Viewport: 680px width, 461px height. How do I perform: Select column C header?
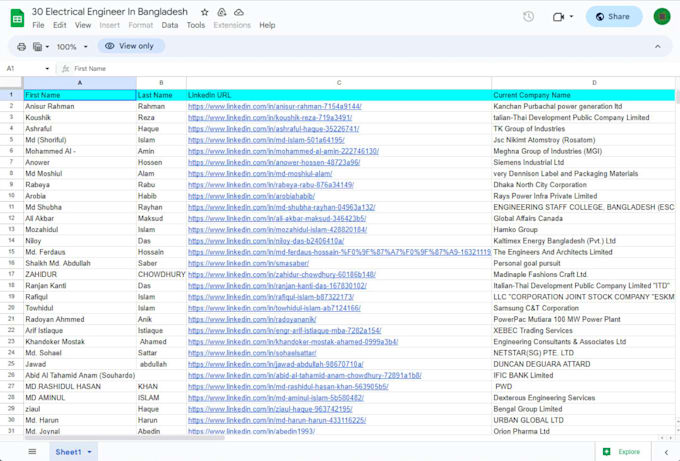(339, 82)
